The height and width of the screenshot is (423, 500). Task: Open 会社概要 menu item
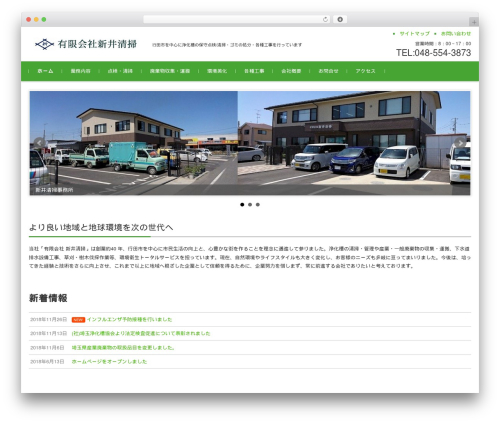291,71
